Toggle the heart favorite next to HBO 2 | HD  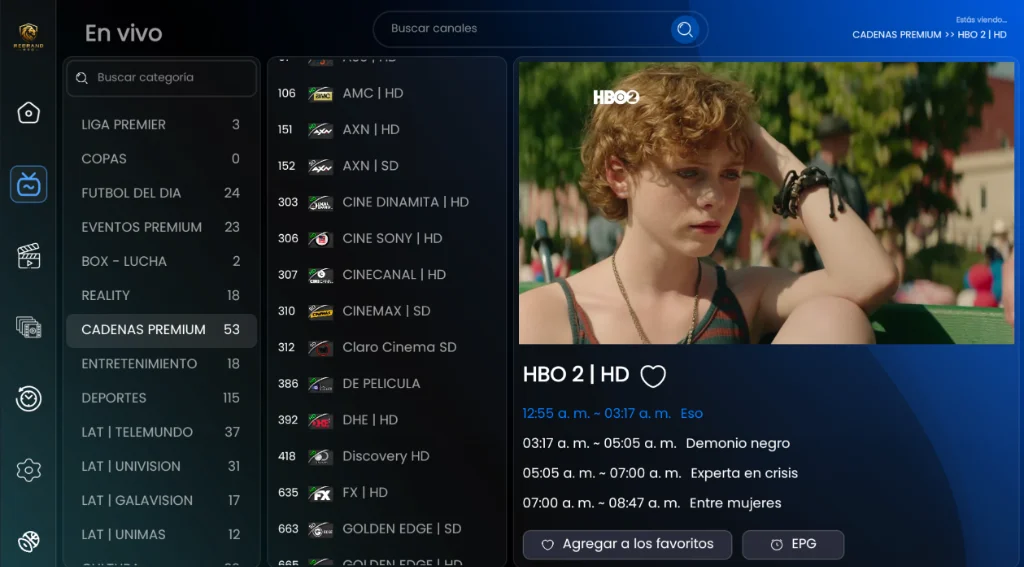pos(652,376)
